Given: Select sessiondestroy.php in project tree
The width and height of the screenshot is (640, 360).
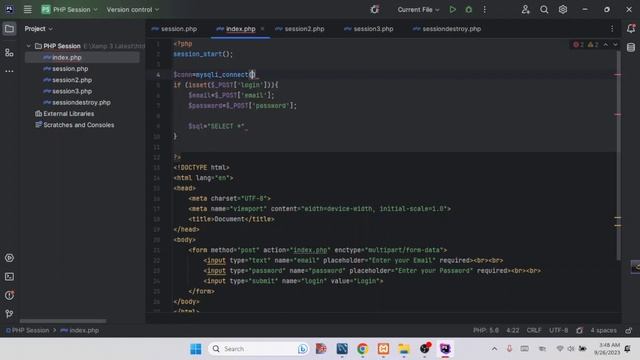Looking at the screenshot, I should click(77, 102).
